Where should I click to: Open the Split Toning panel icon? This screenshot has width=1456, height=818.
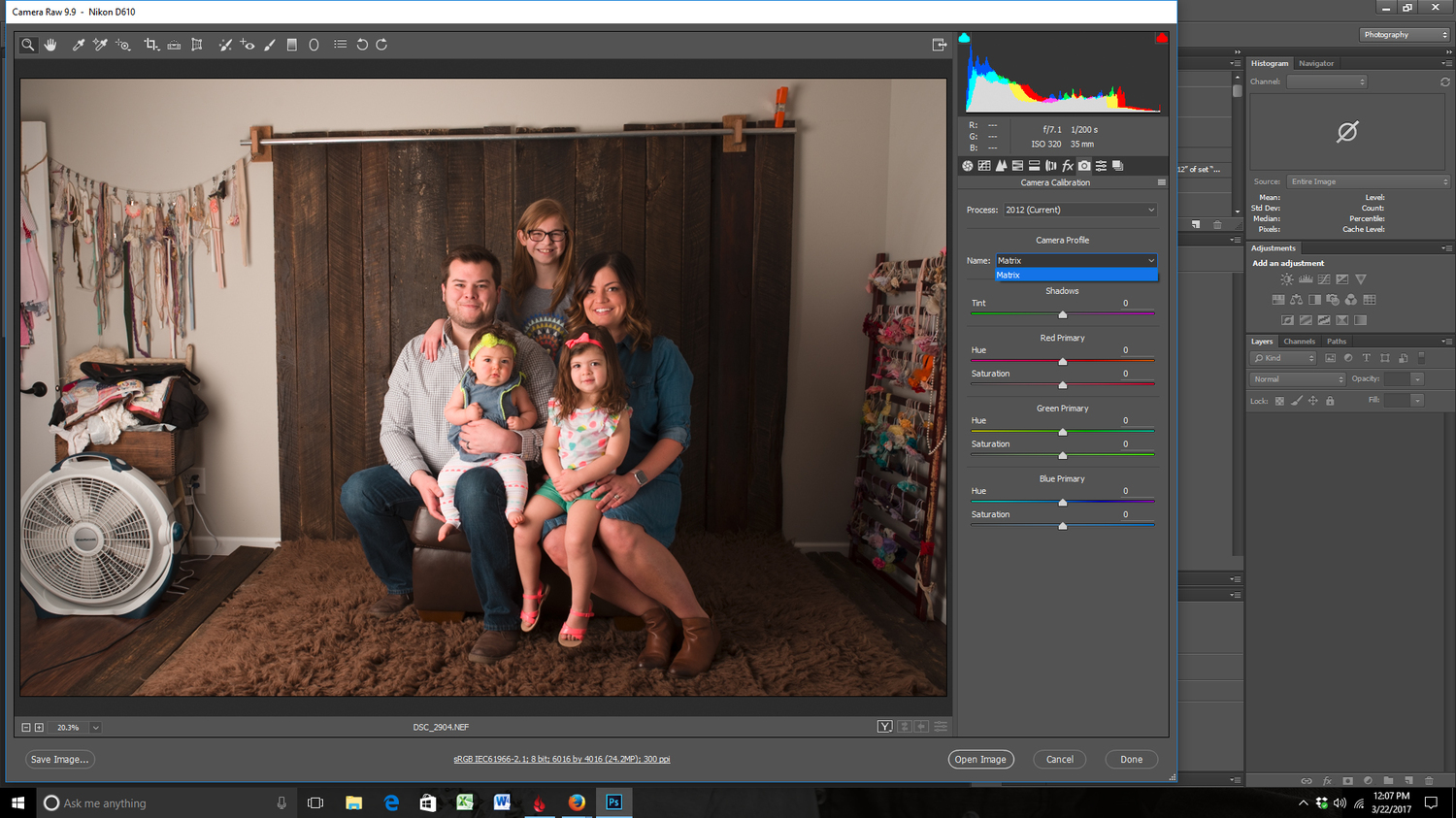[1035, 166]
